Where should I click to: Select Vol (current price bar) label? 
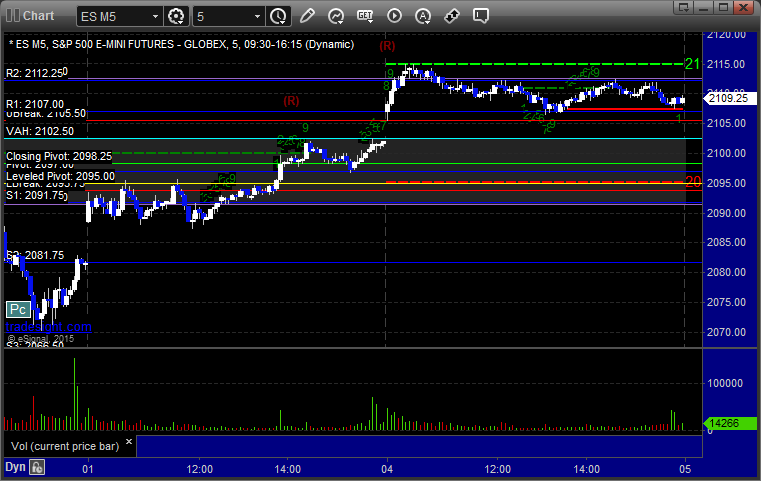coord(65,446)
